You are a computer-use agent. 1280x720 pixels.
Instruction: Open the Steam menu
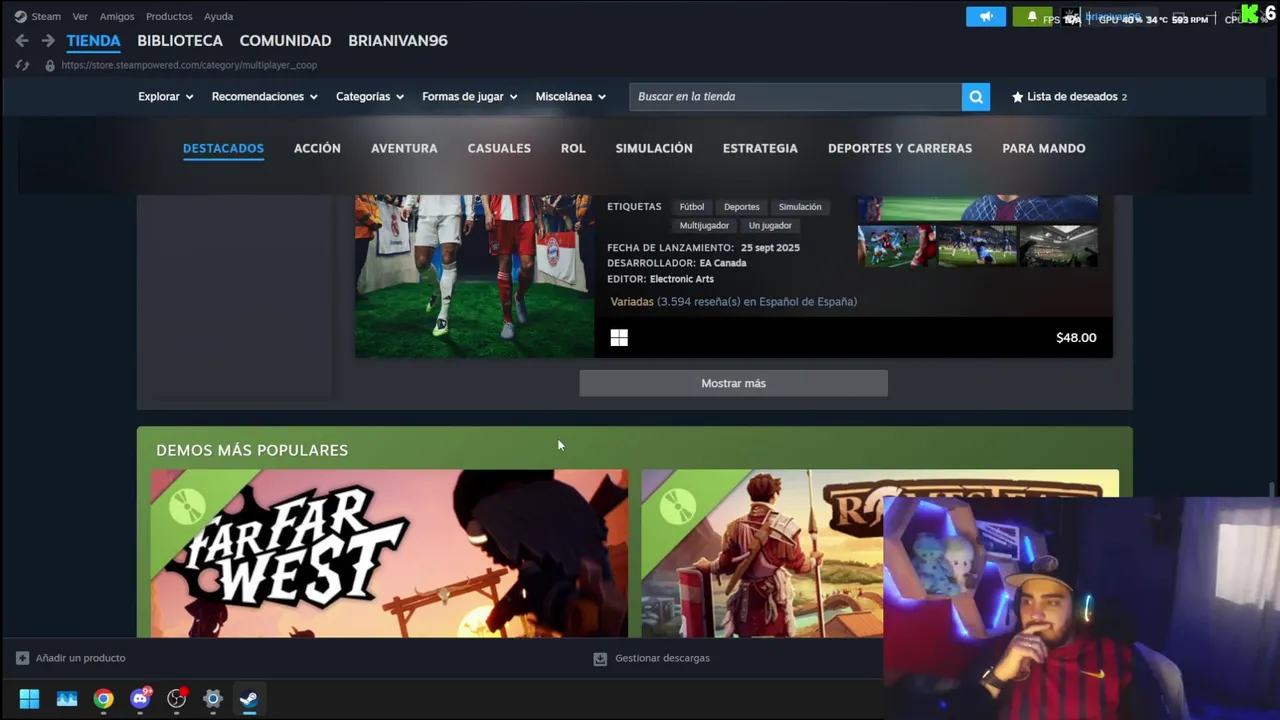coord(46,16)
